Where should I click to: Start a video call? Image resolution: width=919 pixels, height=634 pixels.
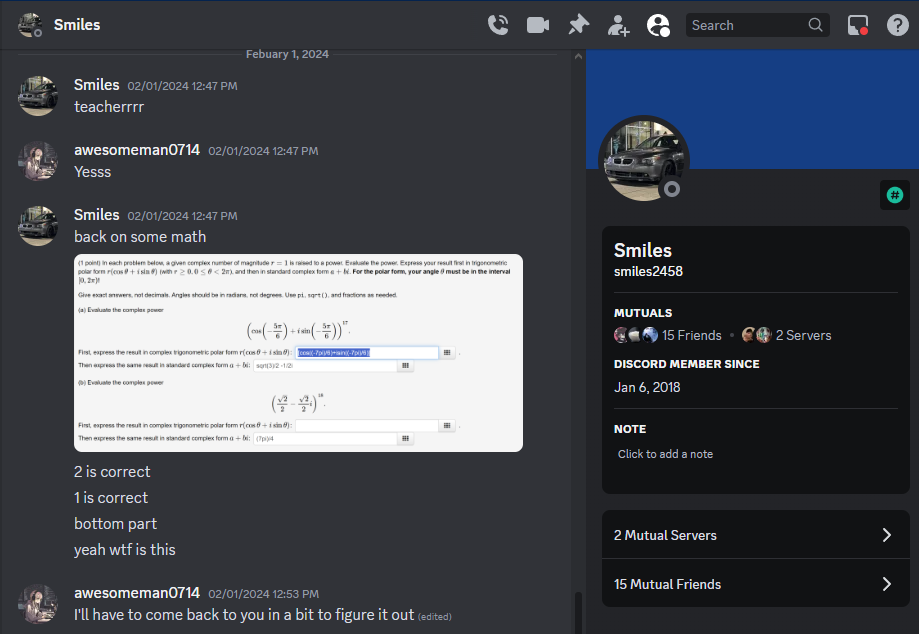[x=538, y=25]
